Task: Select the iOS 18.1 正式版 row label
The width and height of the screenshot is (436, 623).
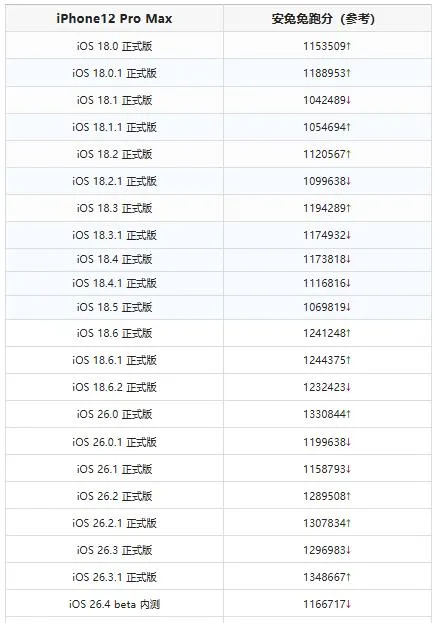Action: coord(114,100)
